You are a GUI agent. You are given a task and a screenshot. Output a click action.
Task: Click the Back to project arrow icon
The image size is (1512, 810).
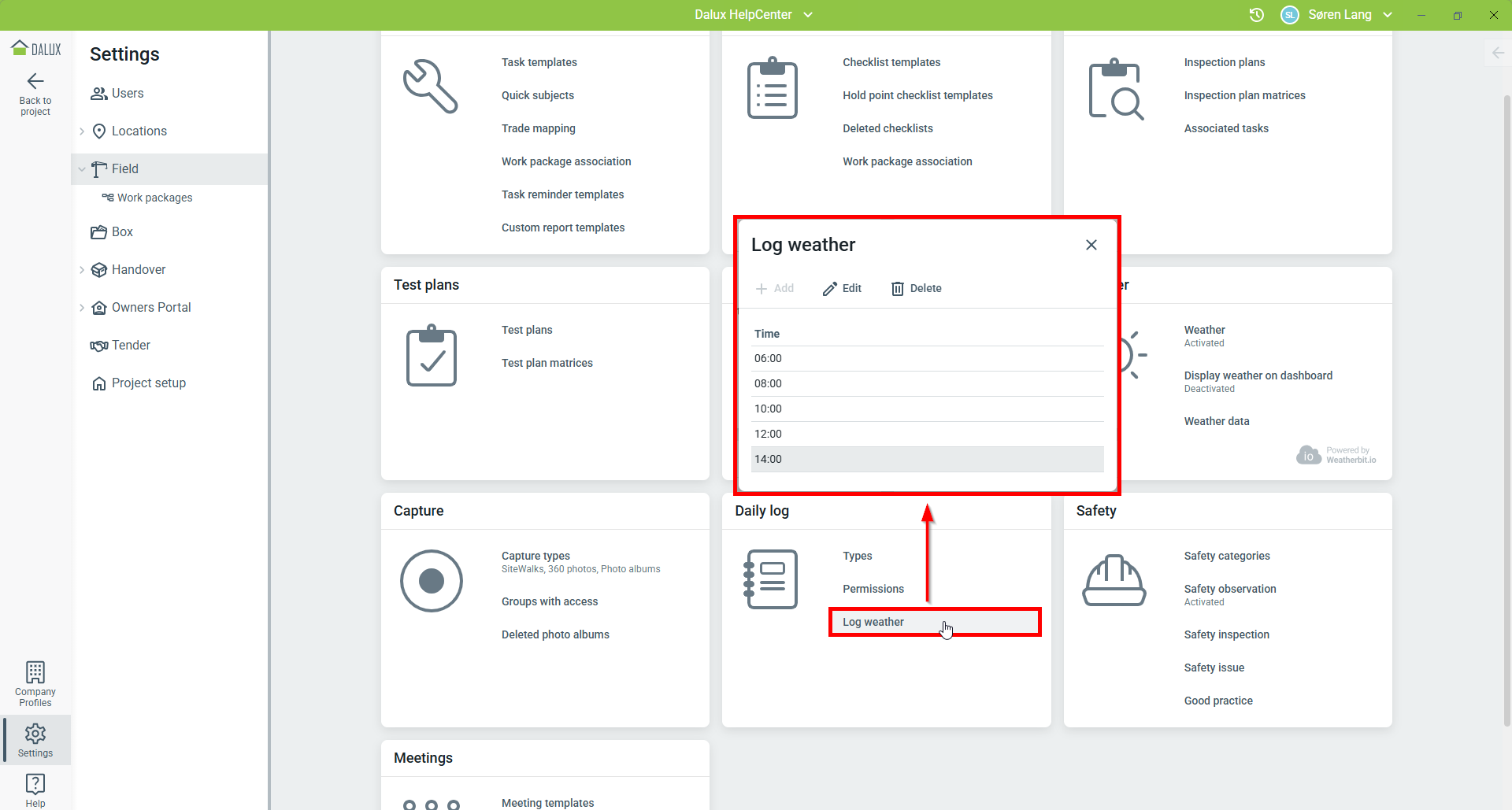click(35, 81)
